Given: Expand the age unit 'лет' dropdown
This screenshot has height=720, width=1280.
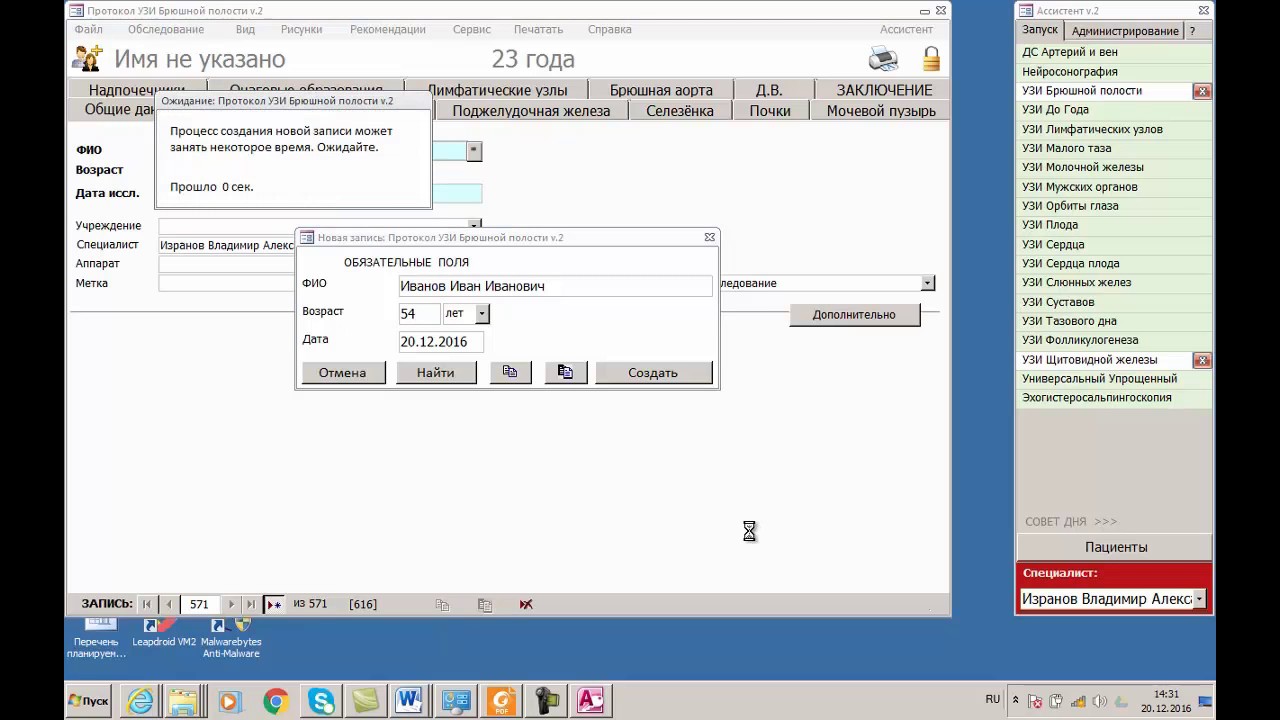Looking at the screenshot, I should [x=481, y=314].
